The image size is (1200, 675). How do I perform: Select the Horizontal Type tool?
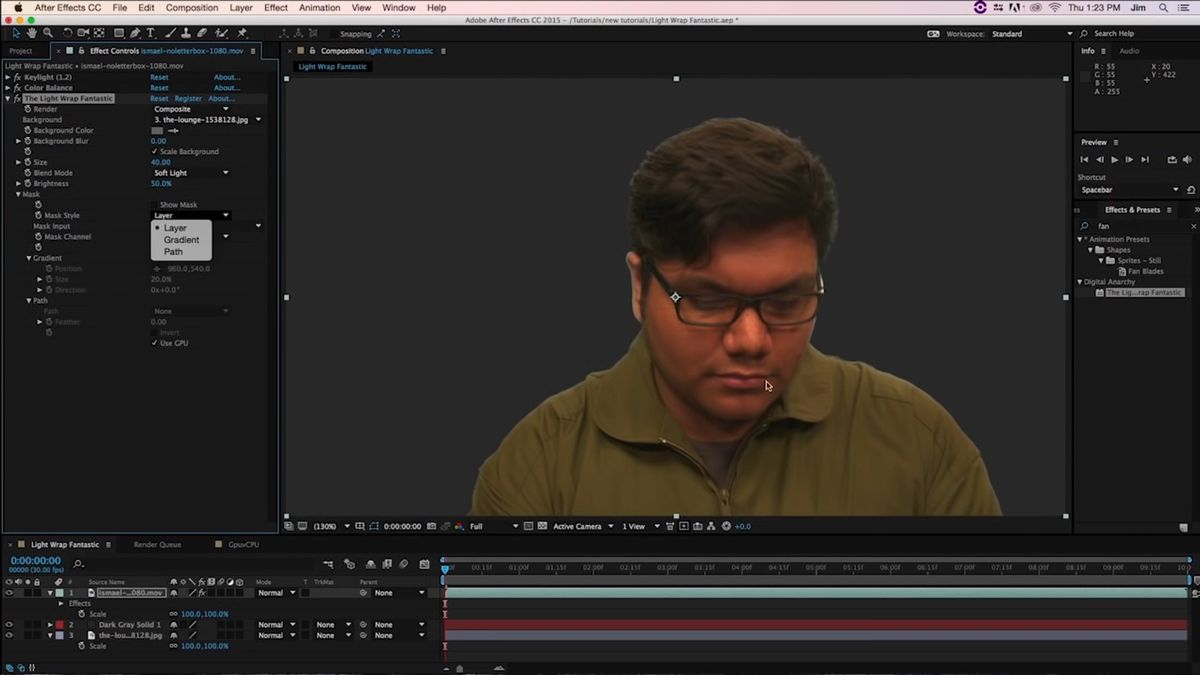(151, 33)
